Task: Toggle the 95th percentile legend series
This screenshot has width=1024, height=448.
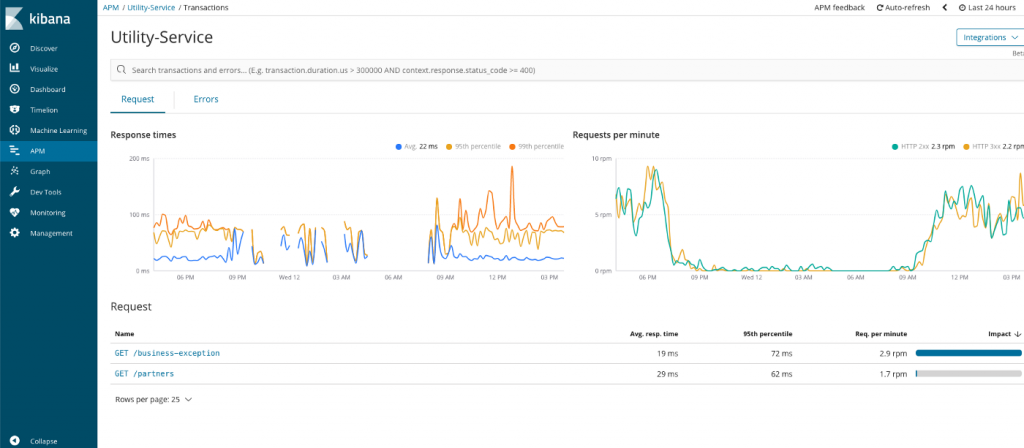Action: click(x=473, y=147)
